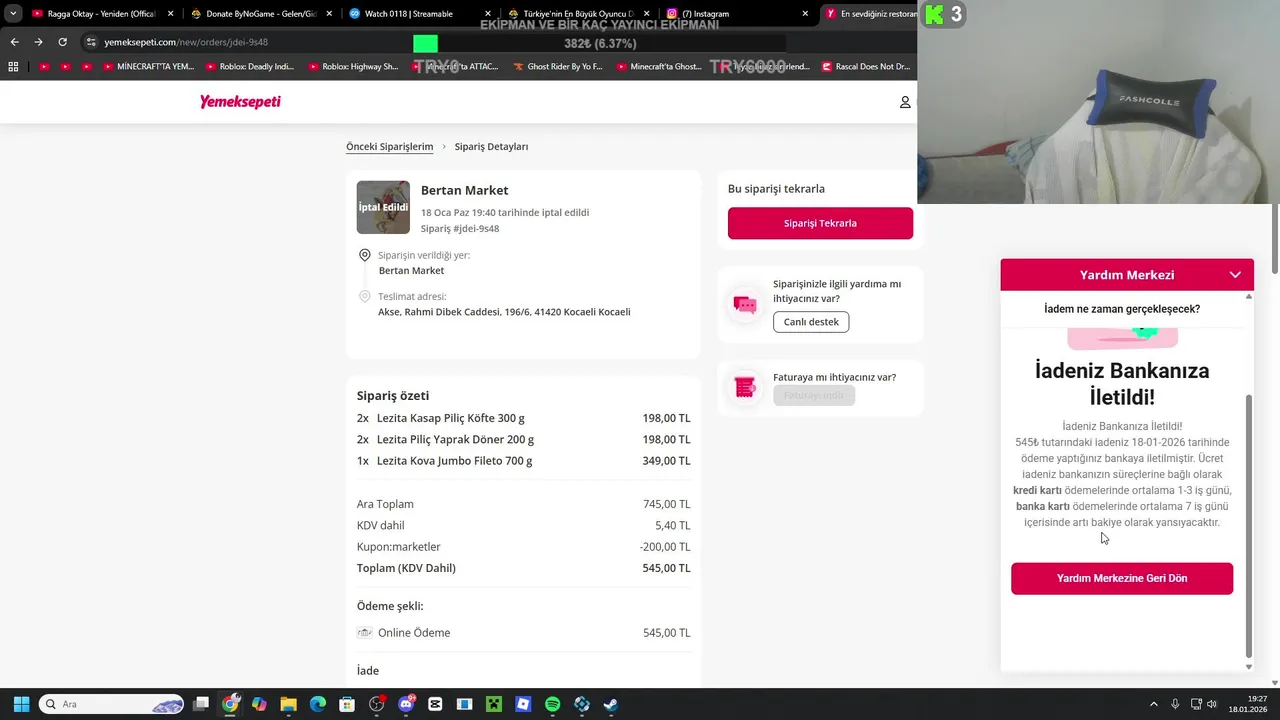Click the microphone icon in system tray

[x=1175, y=704]
